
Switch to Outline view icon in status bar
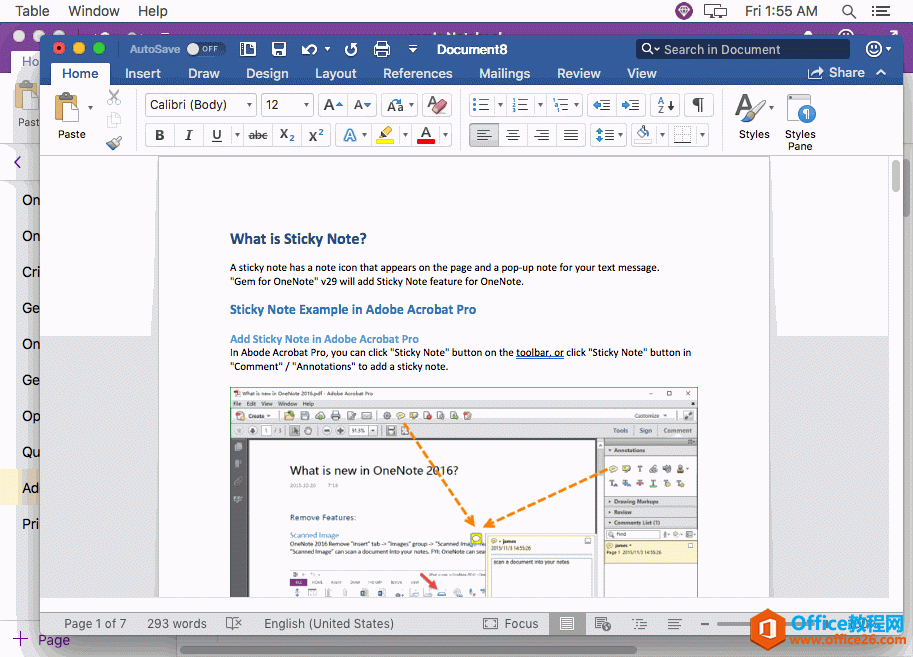click(x=640, y=624)
